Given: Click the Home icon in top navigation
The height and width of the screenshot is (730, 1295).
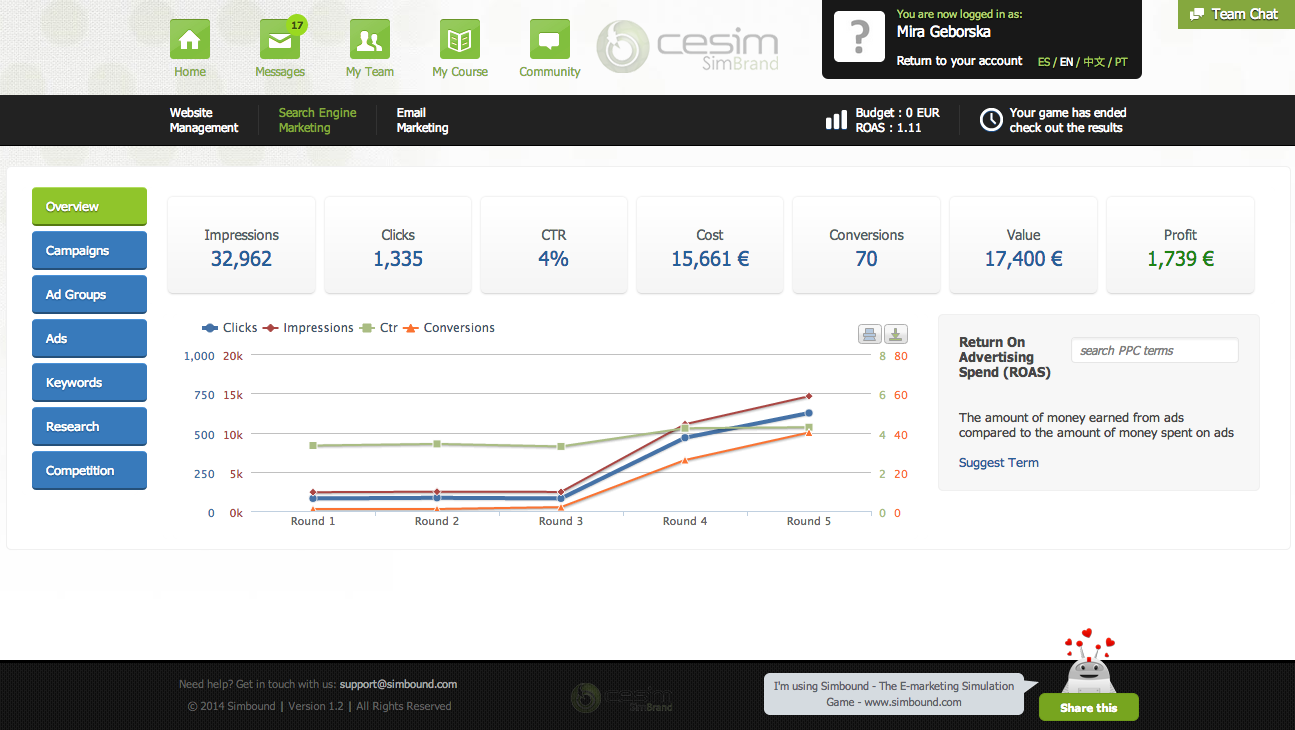Looking at the screenshot, I should tap(189, 40).
